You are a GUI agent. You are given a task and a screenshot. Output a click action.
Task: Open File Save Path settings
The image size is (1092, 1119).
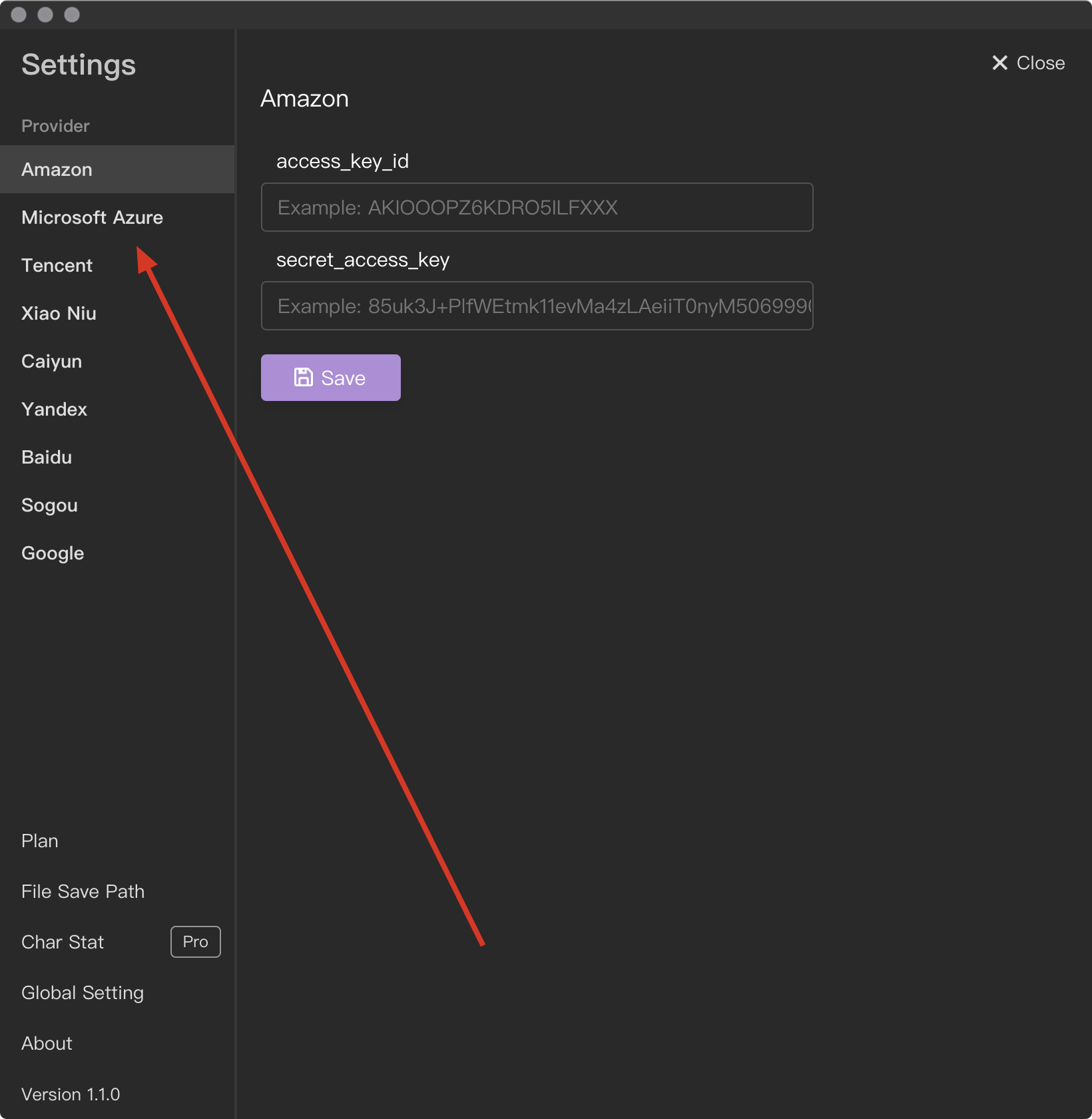[x=83, y=892]
